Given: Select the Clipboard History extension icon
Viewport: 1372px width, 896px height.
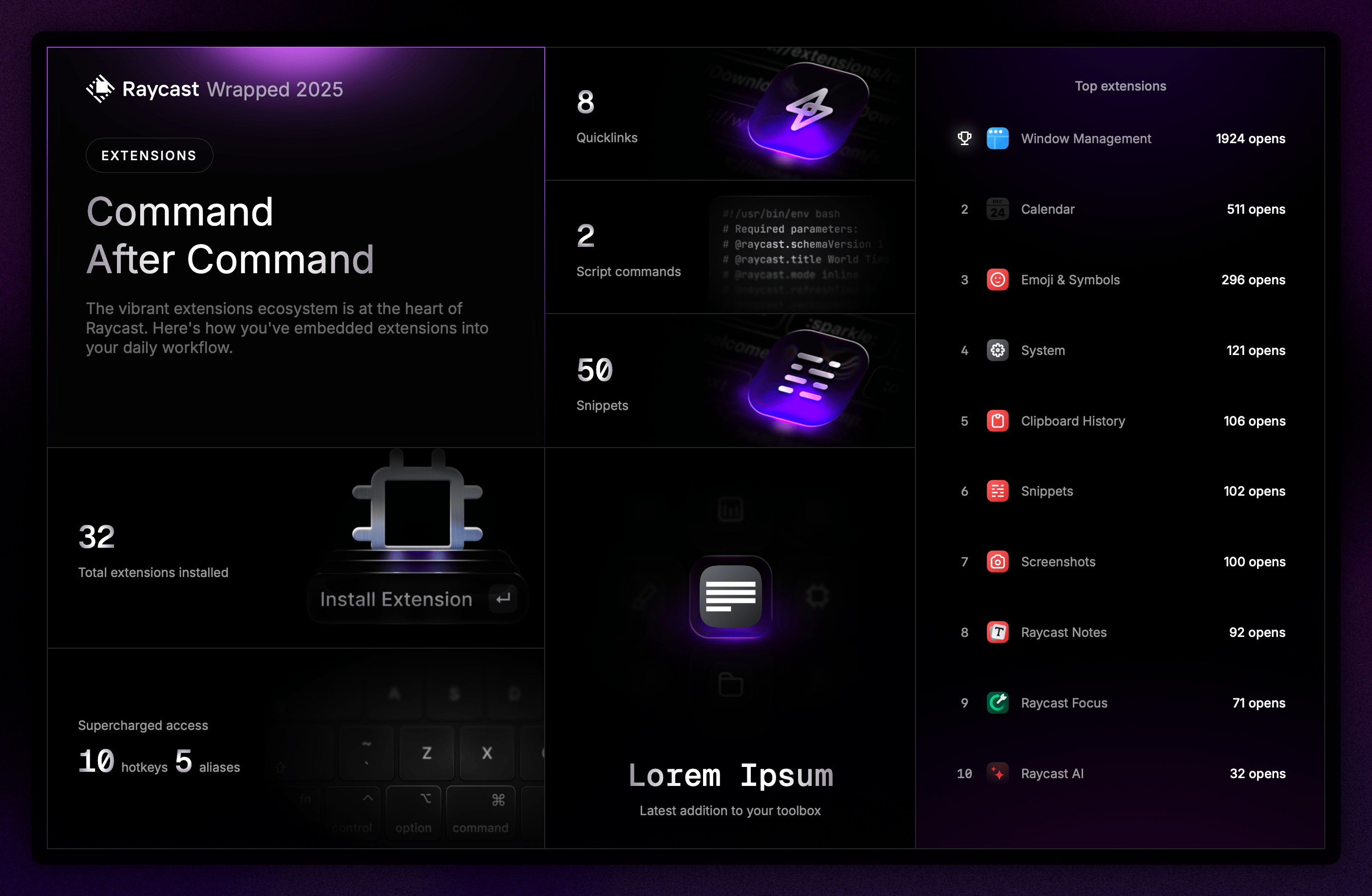Looking at the screenshot, I should pos(998,421).
